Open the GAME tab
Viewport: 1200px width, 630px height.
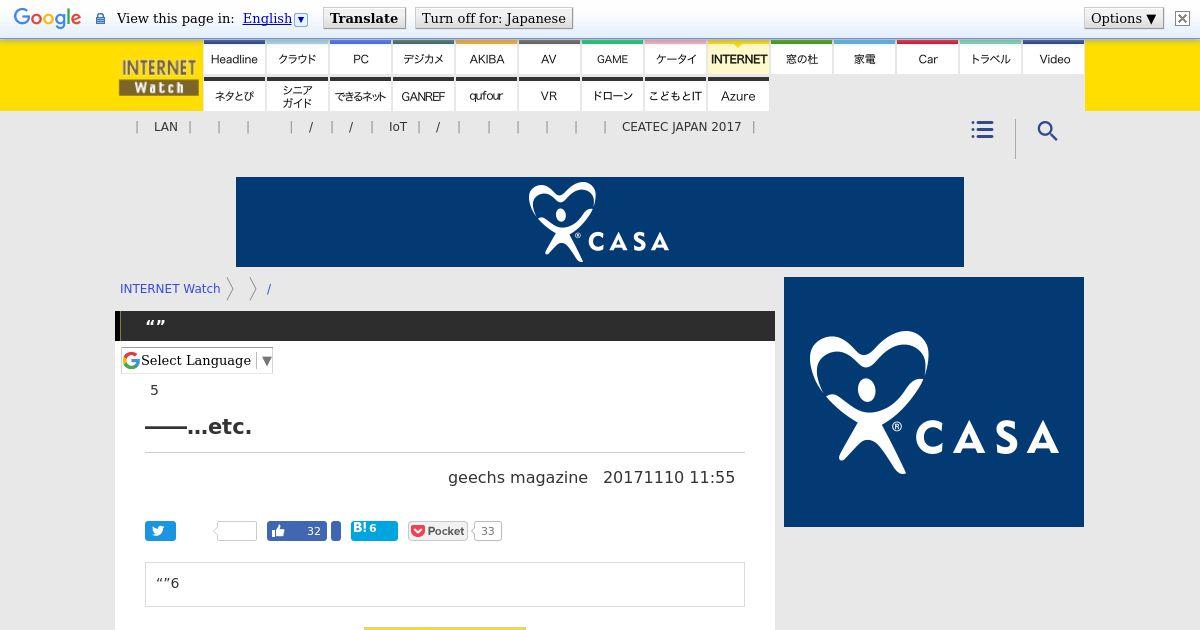[612, 58]
